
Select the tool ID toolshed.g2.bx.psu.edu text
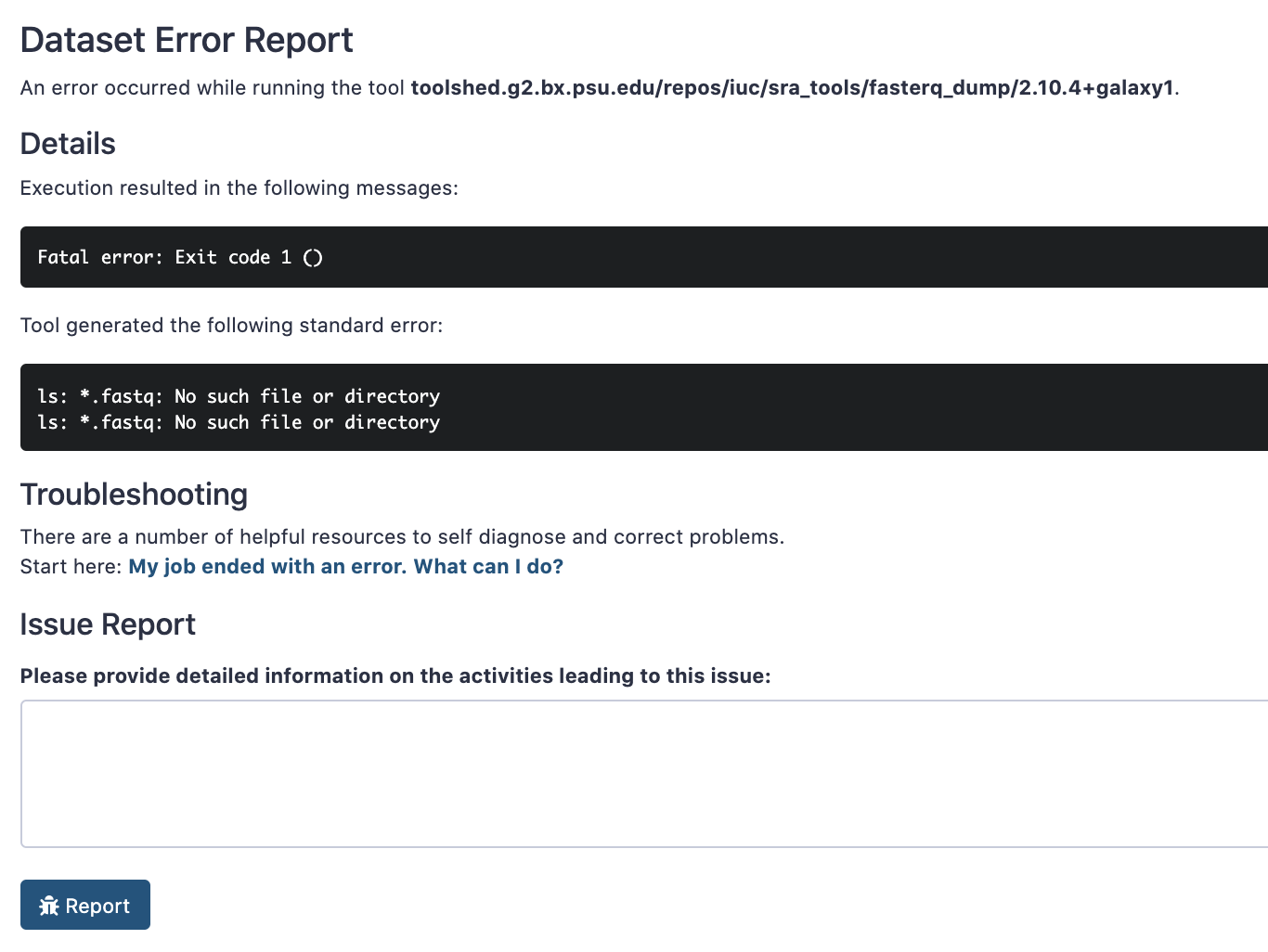[x=793, y=87]
